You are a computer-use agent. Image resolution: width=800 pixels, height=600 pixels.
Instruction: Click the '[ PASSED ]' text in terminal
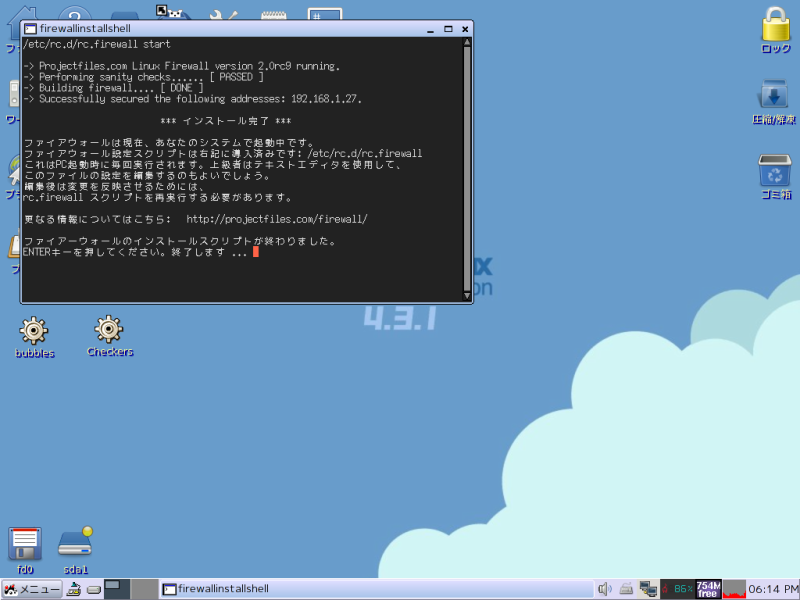click(x=236, y=77)
